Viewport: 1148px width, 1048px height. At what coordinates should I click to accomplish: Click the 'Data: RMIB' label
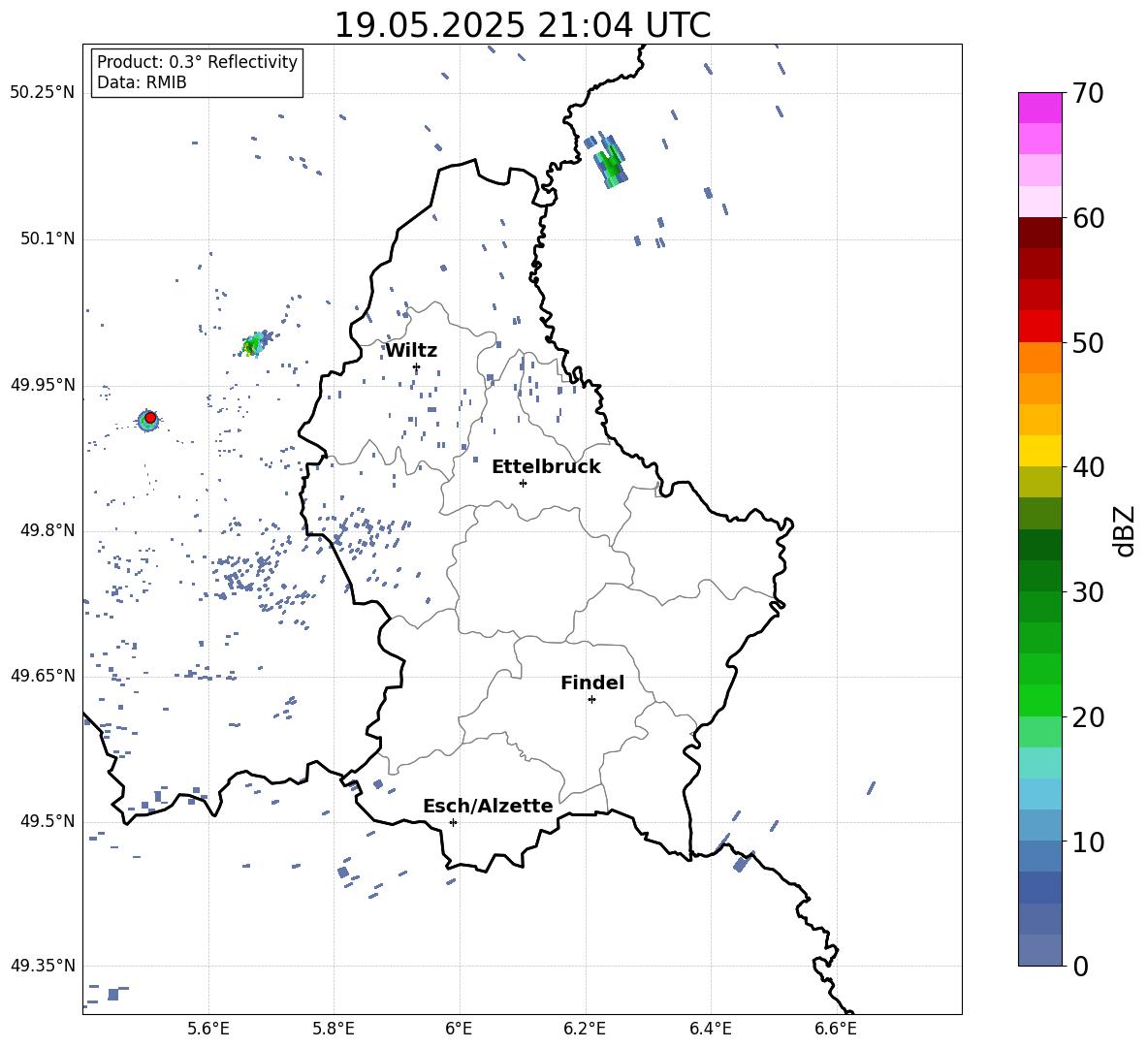click(x=142, y=82)
